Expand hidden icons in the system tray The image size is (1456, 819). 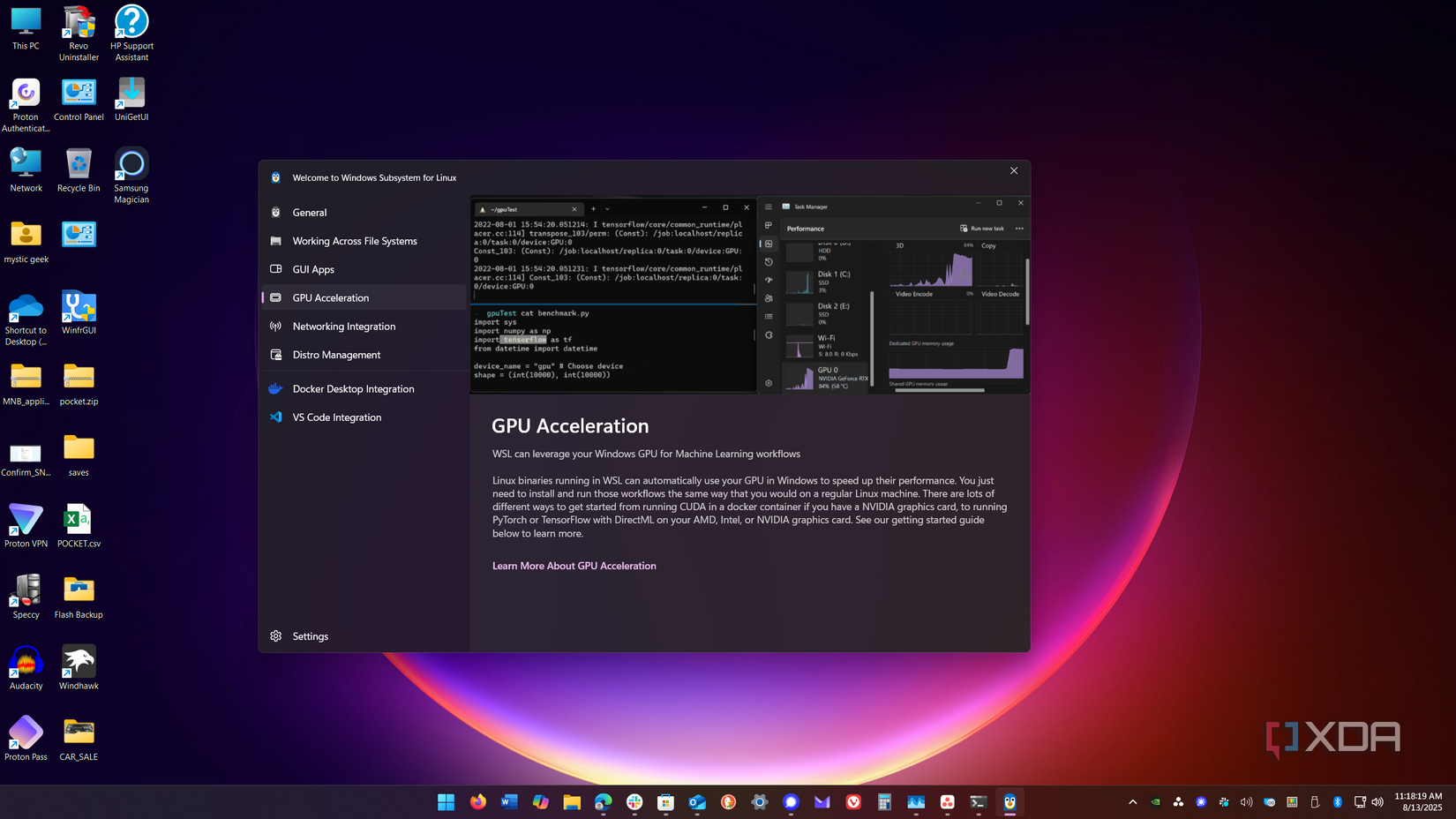tap(1132, 802)
